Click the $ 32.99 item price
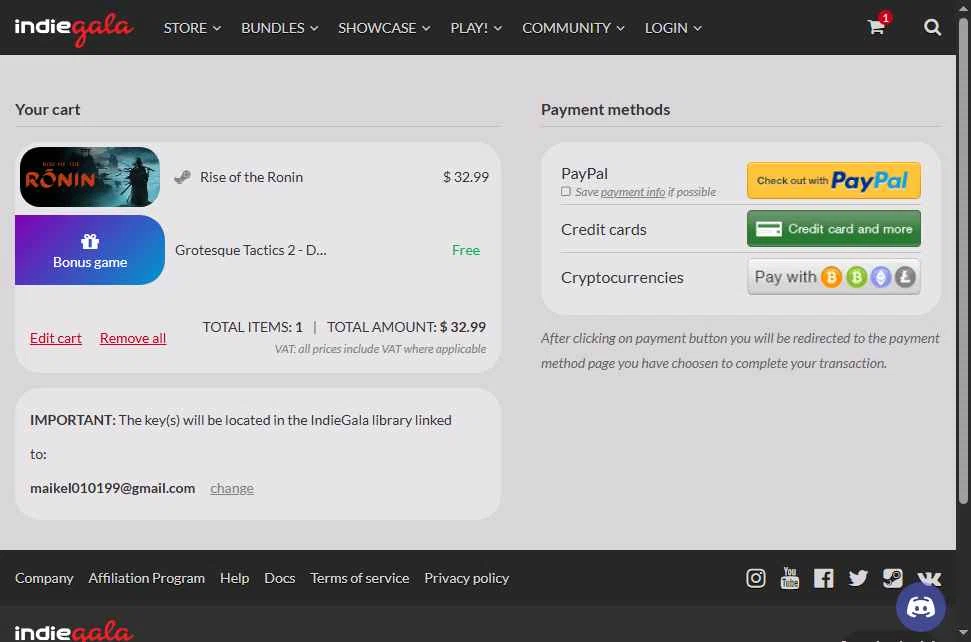Viewport: 971px width, 642px height. tap(466, 177)
